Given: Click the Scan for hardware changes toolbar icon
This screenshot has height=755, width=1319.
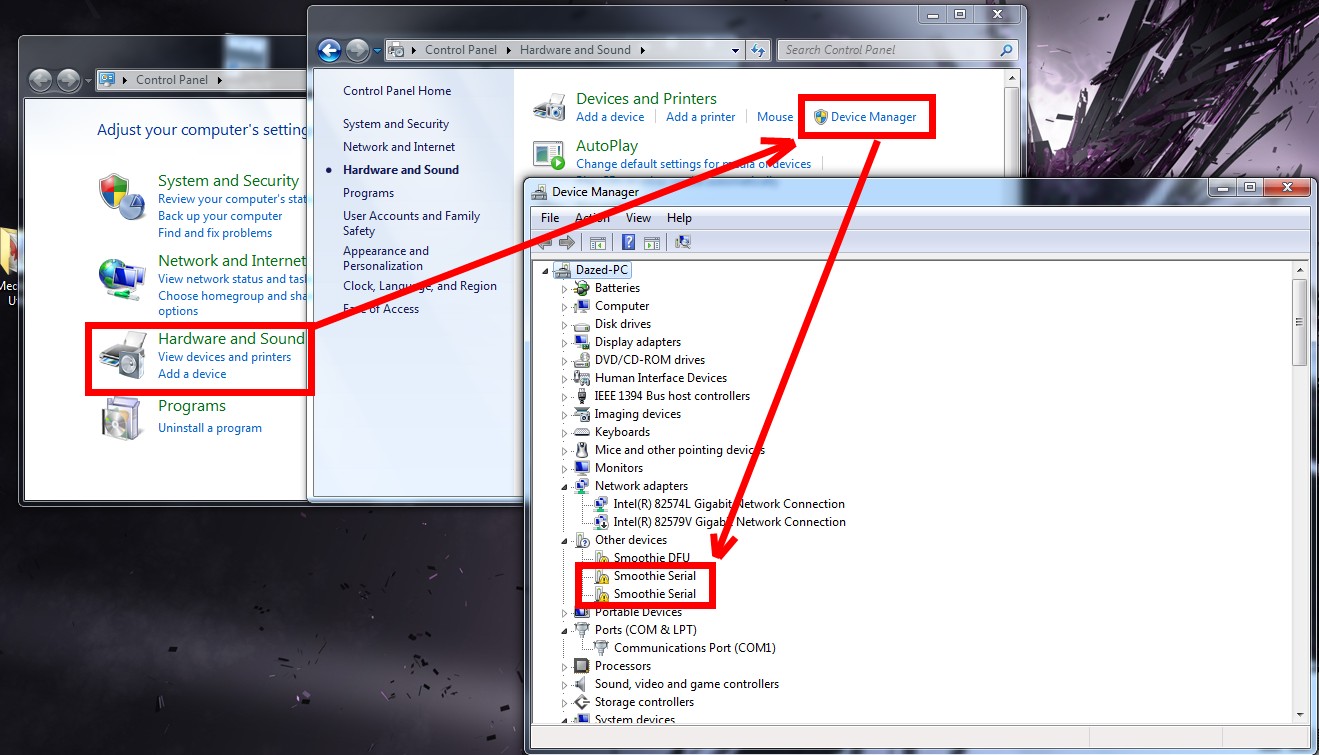Looking at the screenshot, I should (684, 242).
